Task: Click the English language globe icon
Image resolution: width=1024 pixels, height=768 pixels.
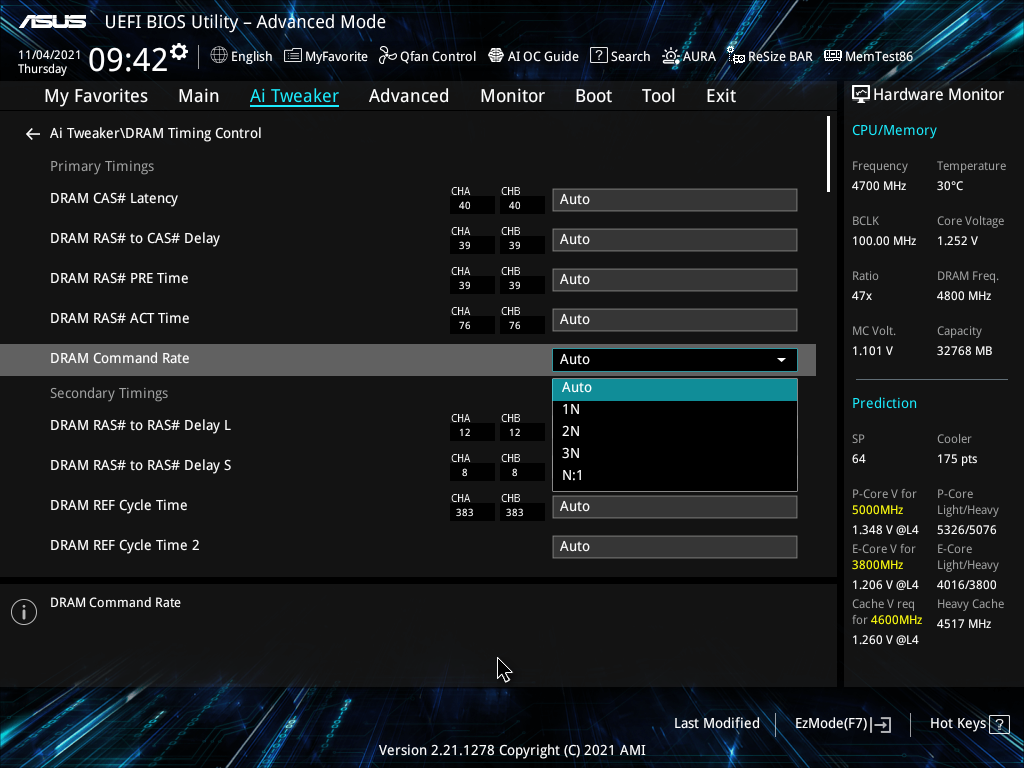Action: [219, 56]
